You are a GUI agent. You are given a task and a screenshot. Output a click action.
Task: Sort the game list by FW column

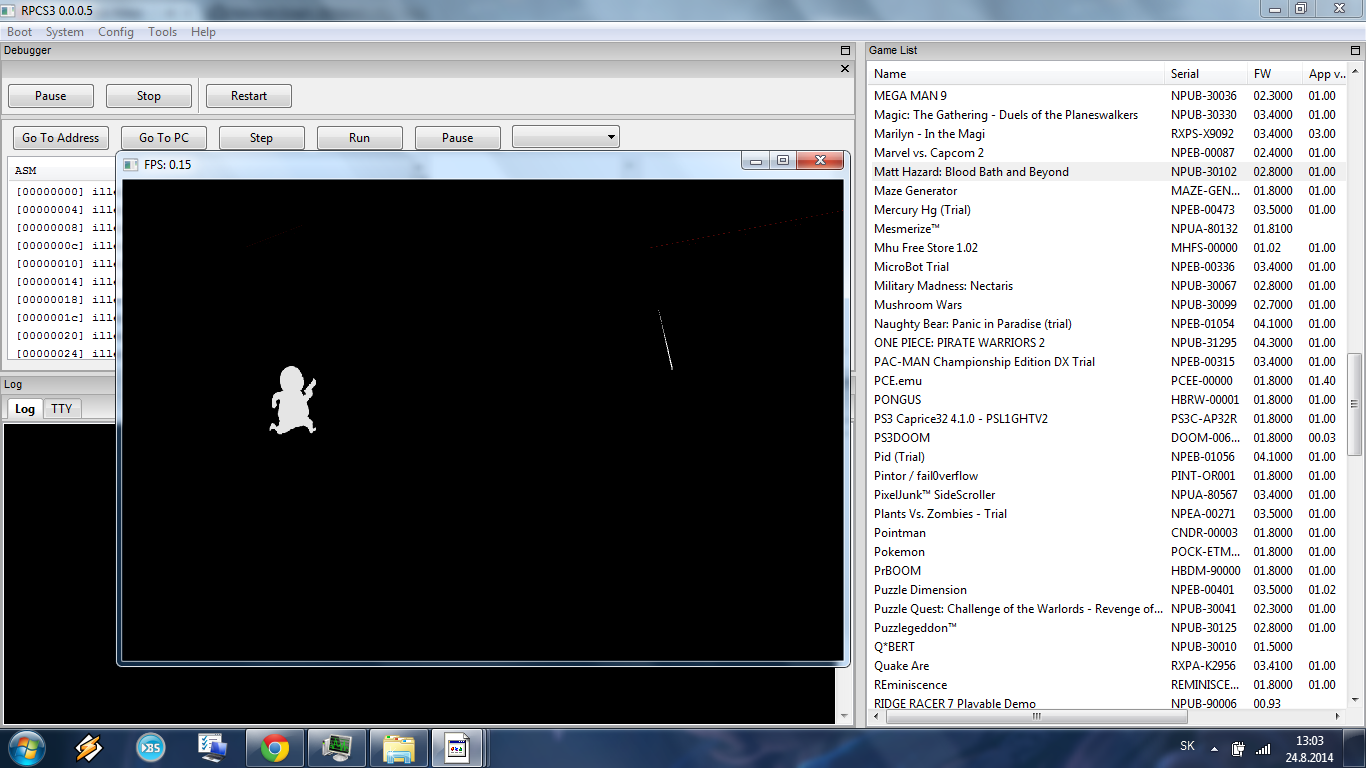pos(1274,74)
